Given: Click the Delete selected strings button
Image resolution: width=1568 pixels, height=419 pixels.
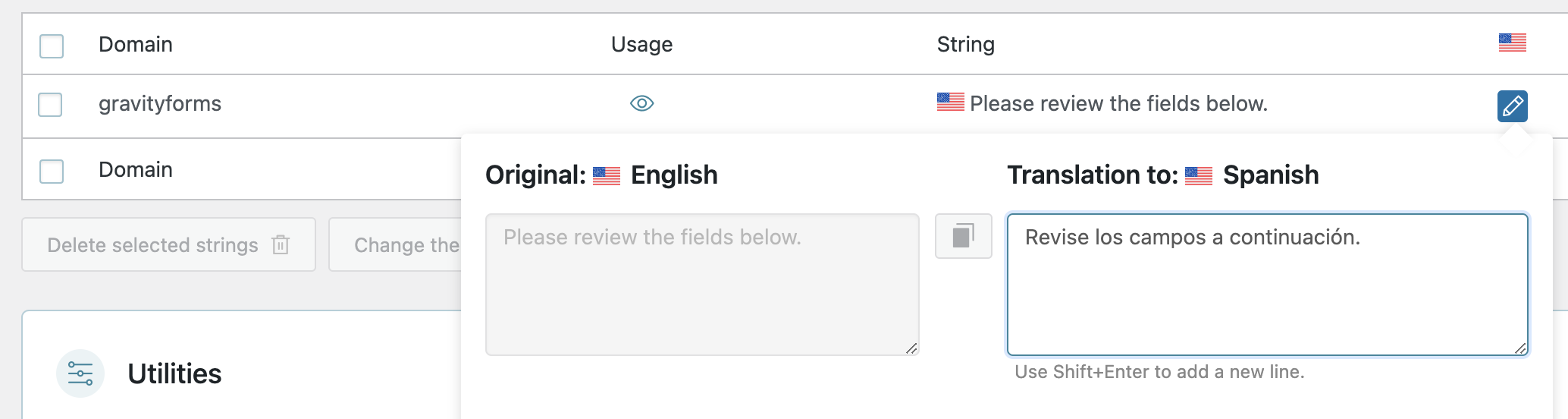Looking at the screenshot, I should (168, 244).
